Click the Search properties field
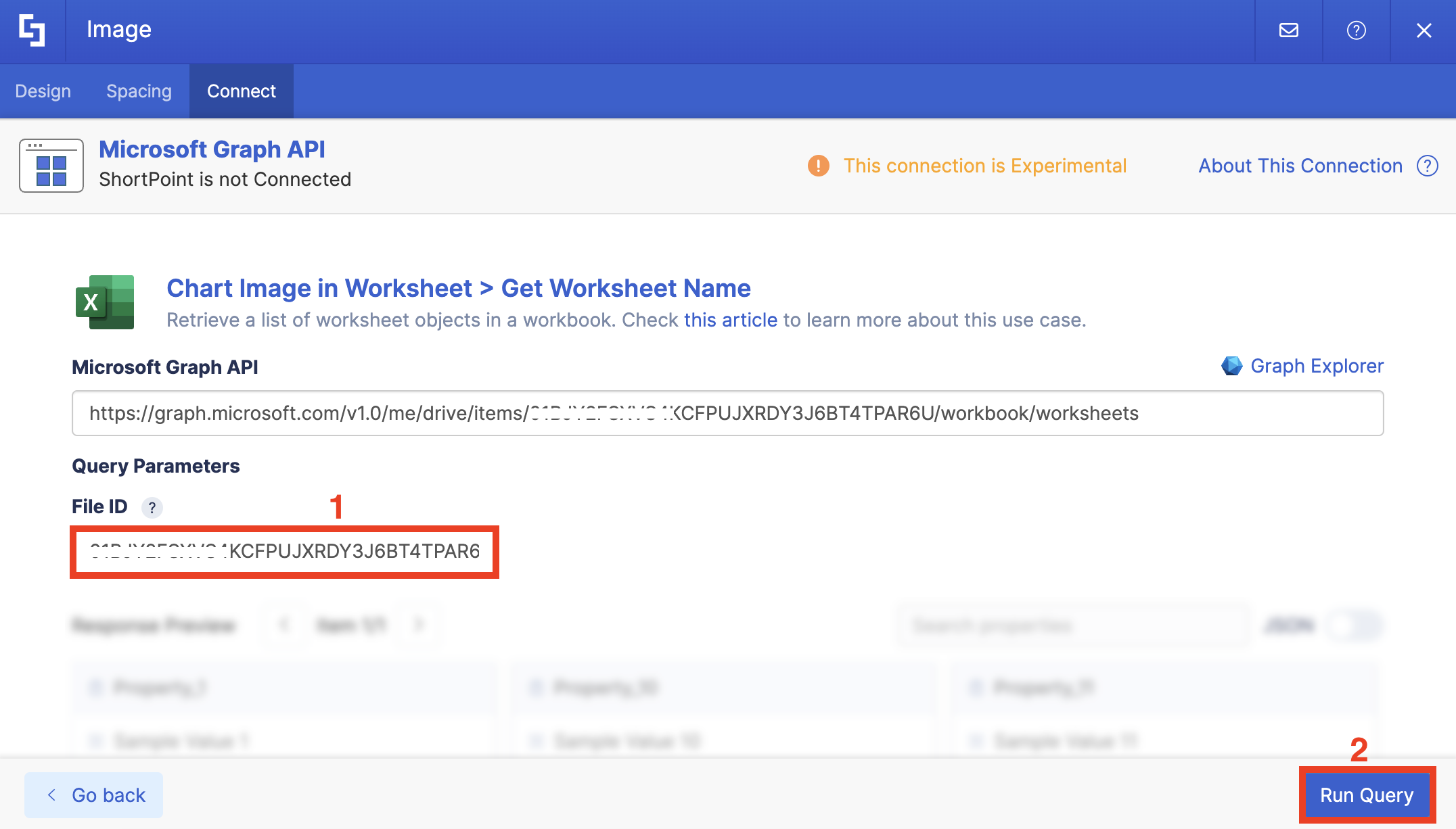Screen dimensions: 1456x829 click(x=1074, y=625)
